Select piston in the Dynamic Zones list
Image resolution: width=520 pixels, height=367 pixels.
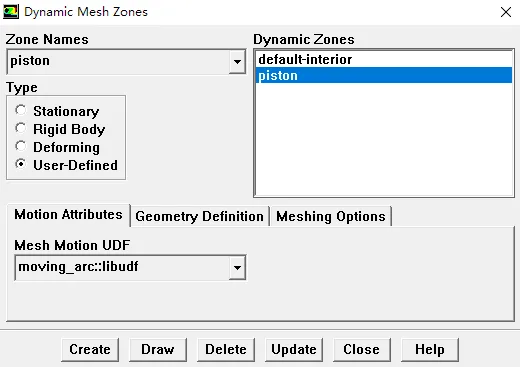click(384, 75)
